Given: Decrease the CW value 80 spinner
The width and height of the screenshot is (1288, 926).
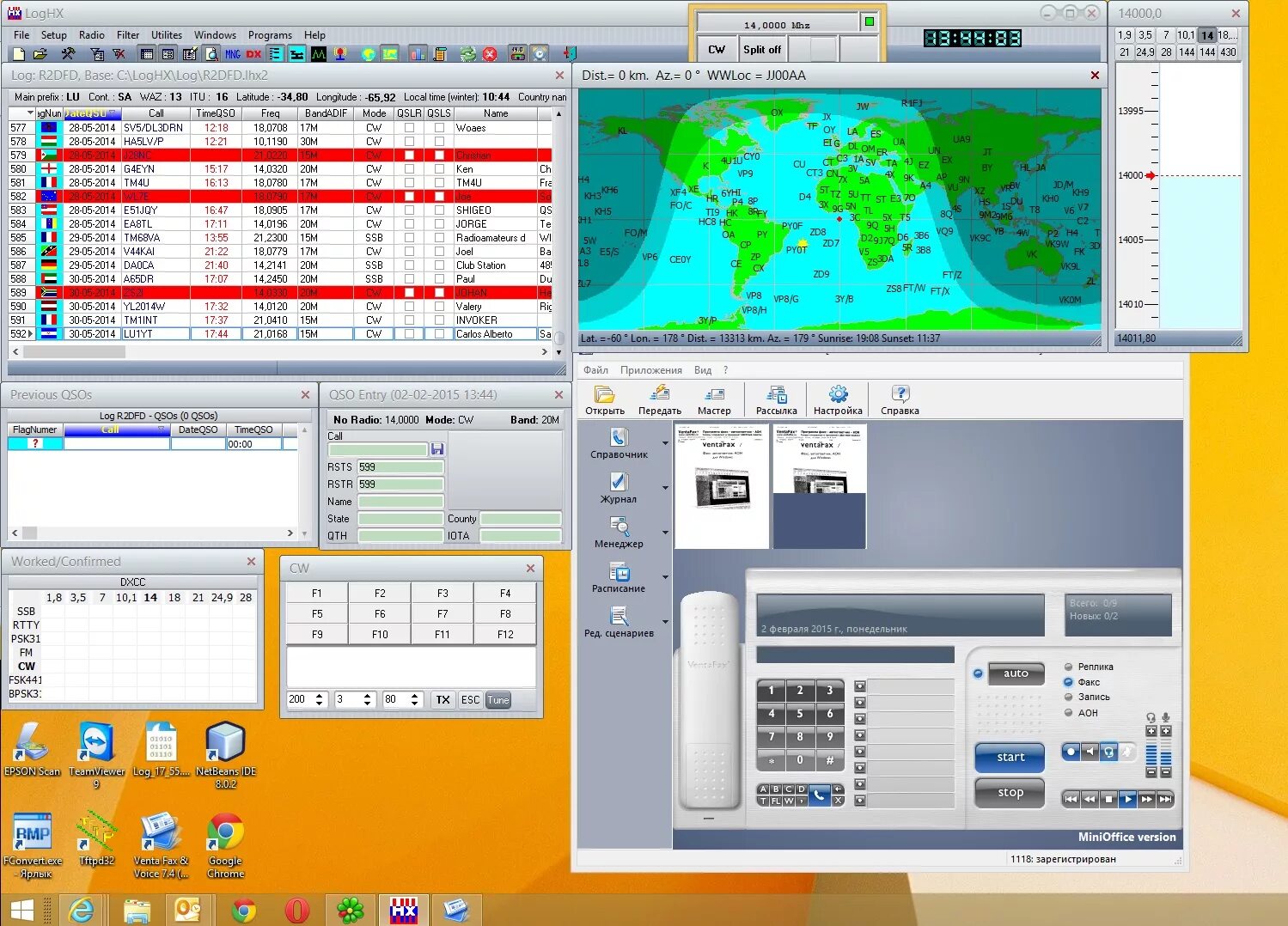Looking at the screenshot, I should pyautogui.click(x=414, y=704).
